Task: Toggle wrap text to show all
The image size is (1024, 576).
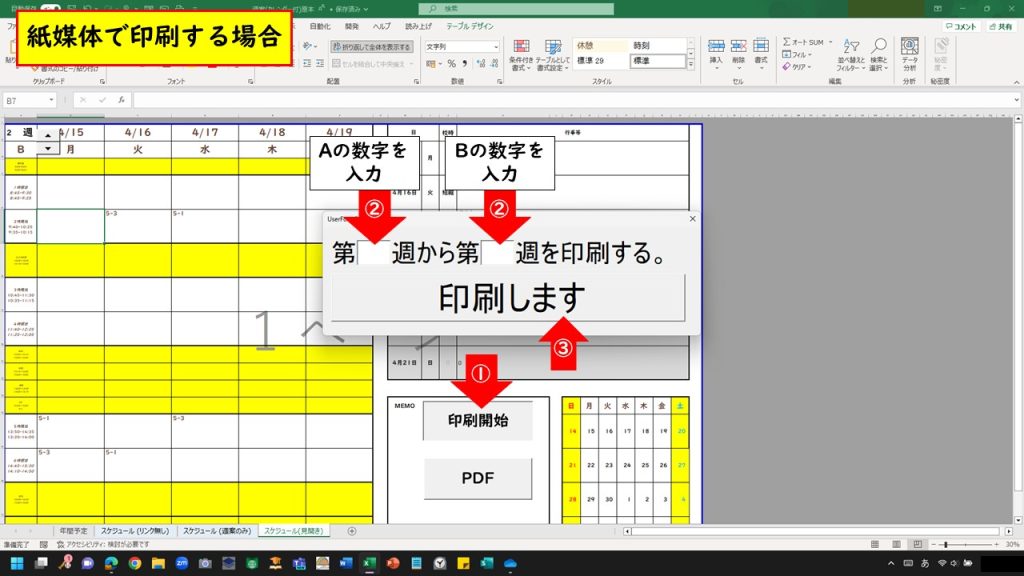Action: (x=371, y=46)
